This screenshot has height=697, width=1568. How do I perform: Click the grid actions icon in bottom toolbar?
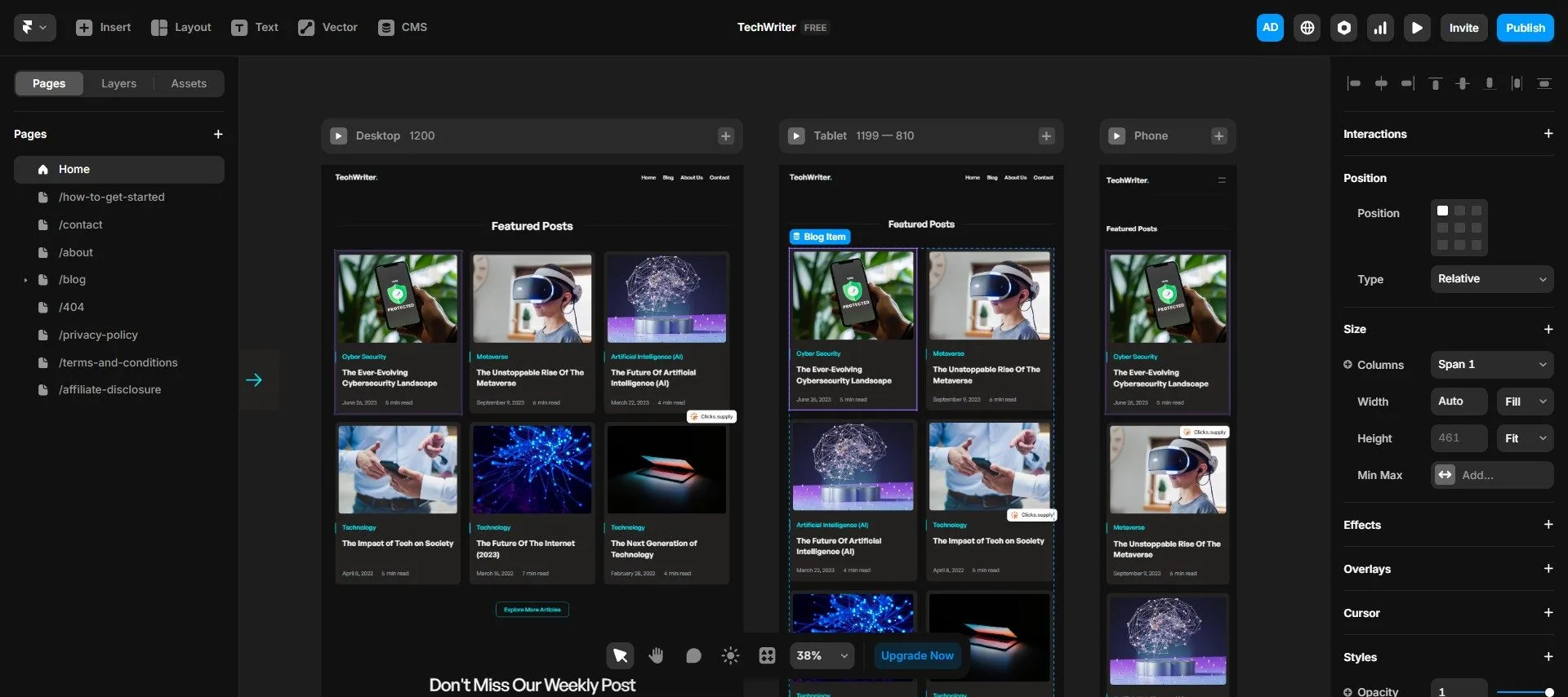click(767, 655)
